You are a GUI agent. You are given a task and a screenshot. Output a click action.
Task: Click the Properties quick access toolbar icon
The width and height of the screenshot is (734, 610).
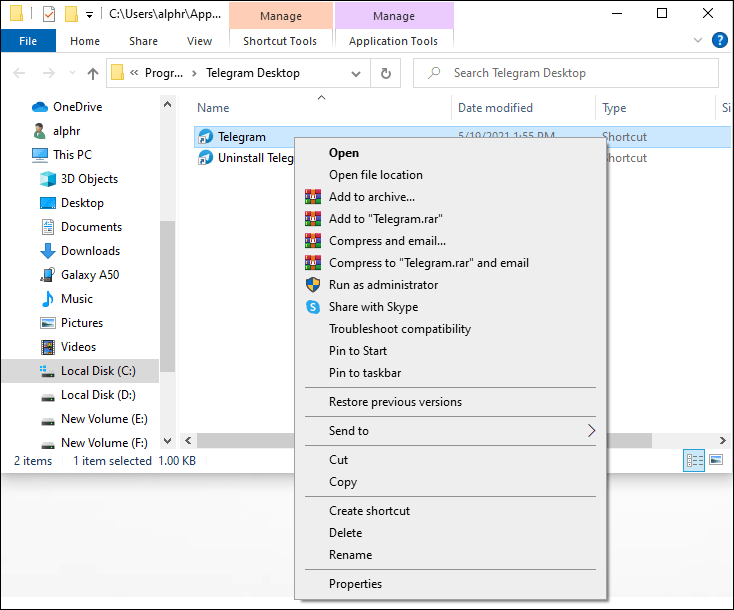click(49, 15)
